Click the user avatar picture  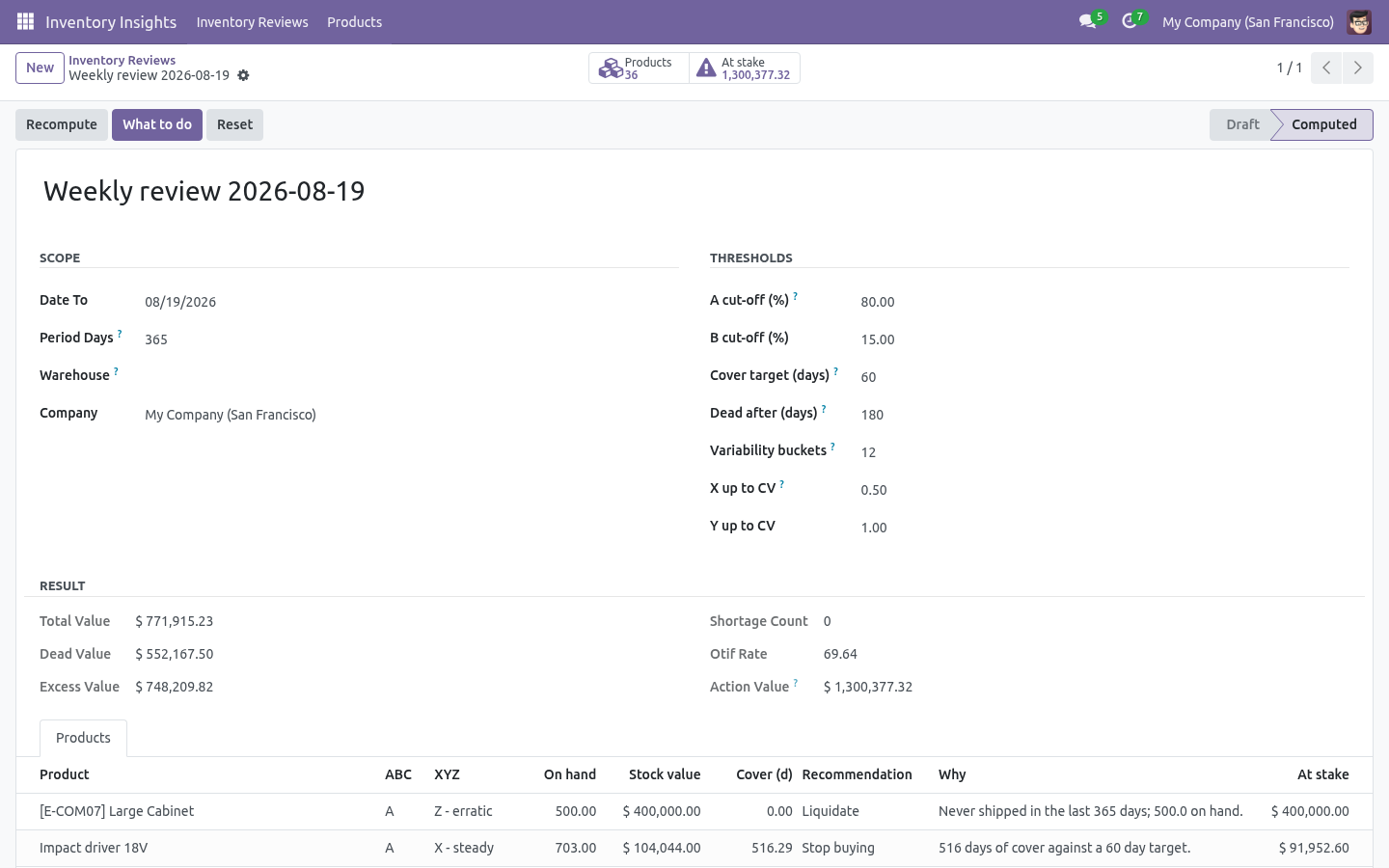(x=1359, y=21)
